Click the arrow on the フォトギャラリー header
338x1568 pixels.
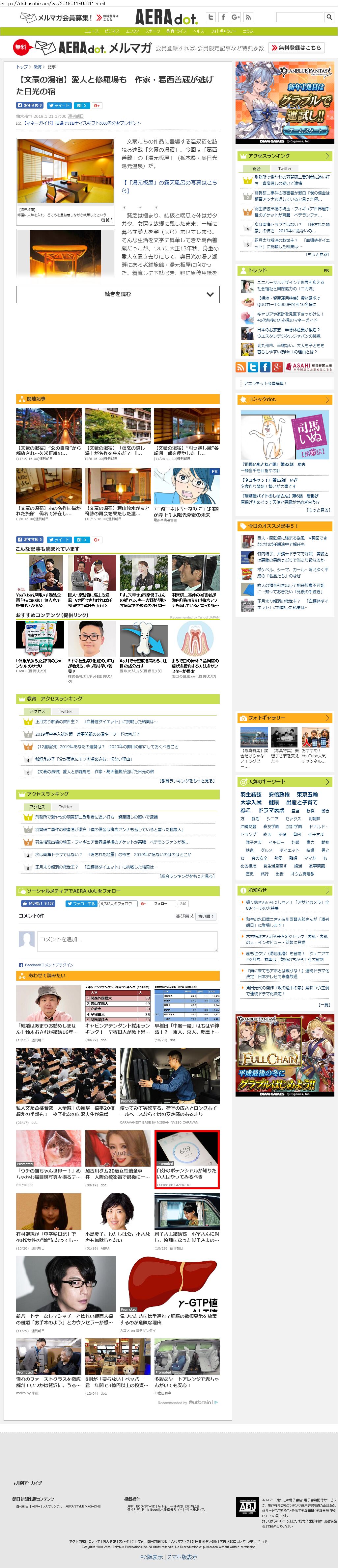pos(328,718)
